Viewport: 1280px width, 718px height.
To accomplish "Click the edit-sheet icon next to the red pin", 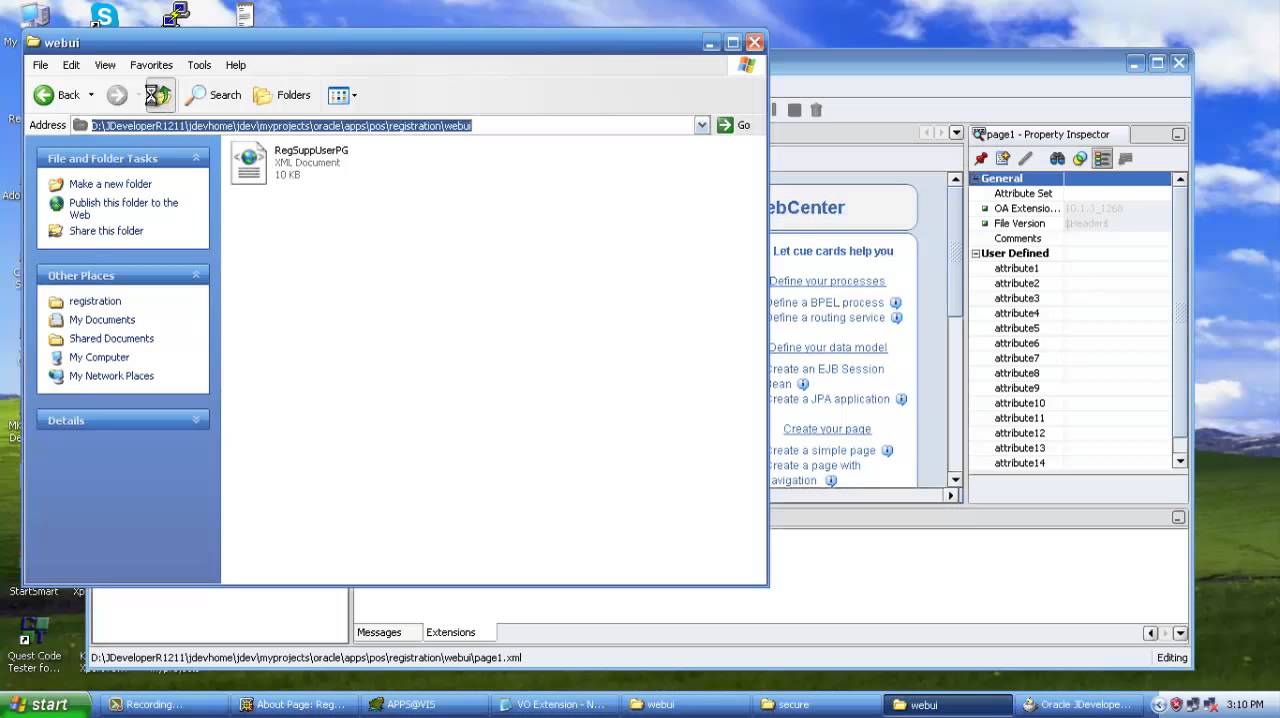I will point(1003,159).
